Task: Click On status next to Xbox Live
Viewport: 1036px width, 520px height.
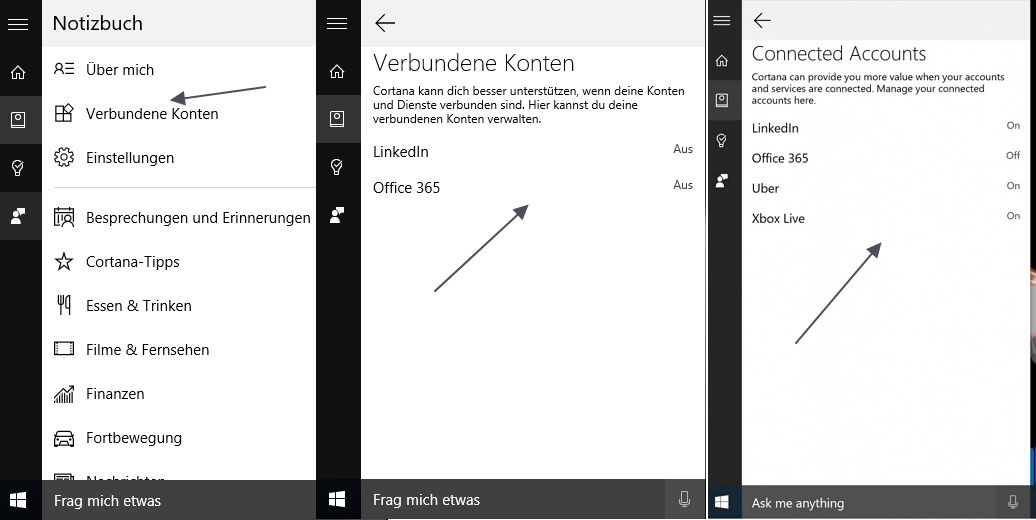Action: coord(1013,215)
